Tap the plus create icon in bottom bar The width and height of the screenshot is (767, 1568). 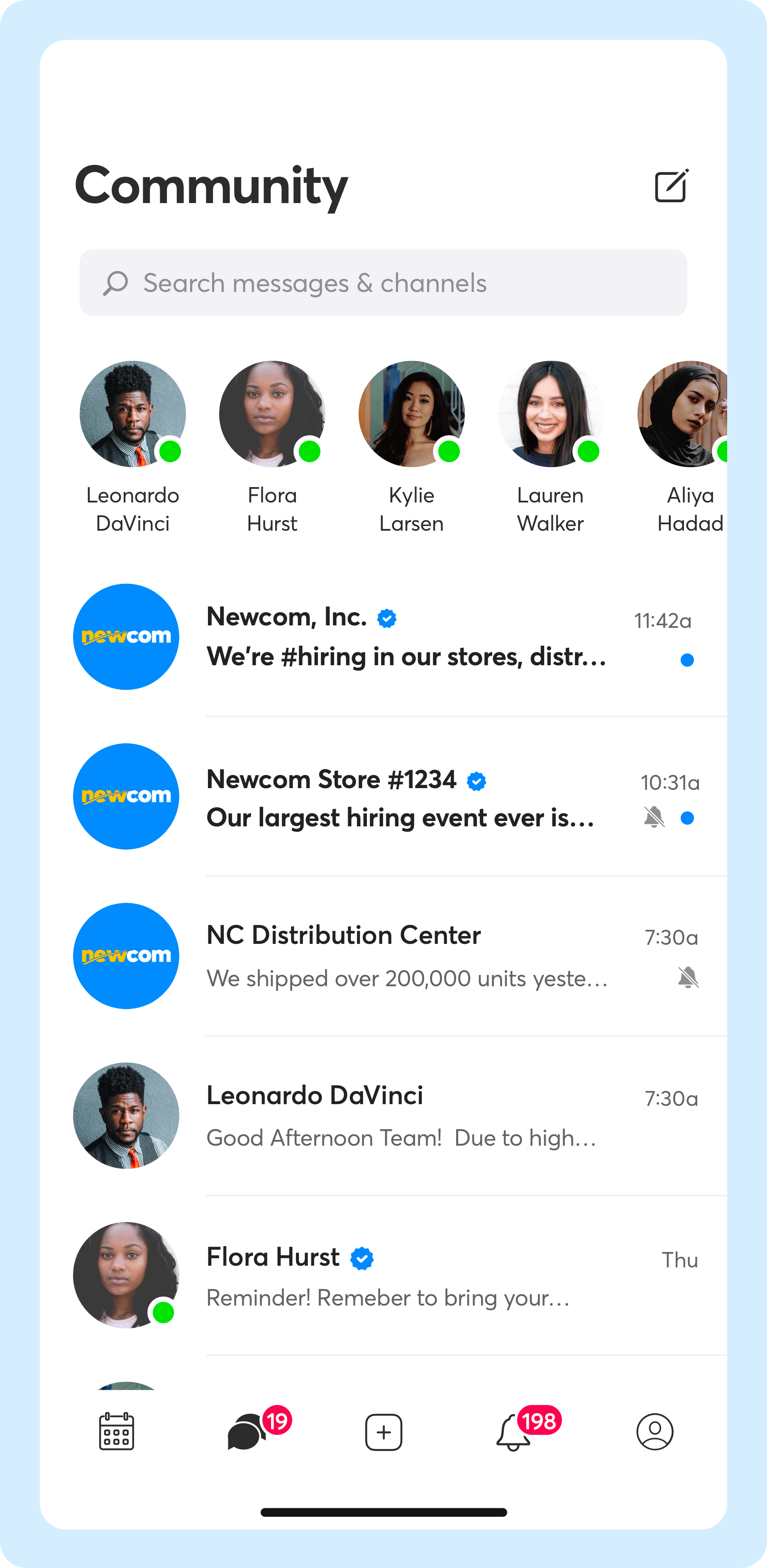[383, 1432]
